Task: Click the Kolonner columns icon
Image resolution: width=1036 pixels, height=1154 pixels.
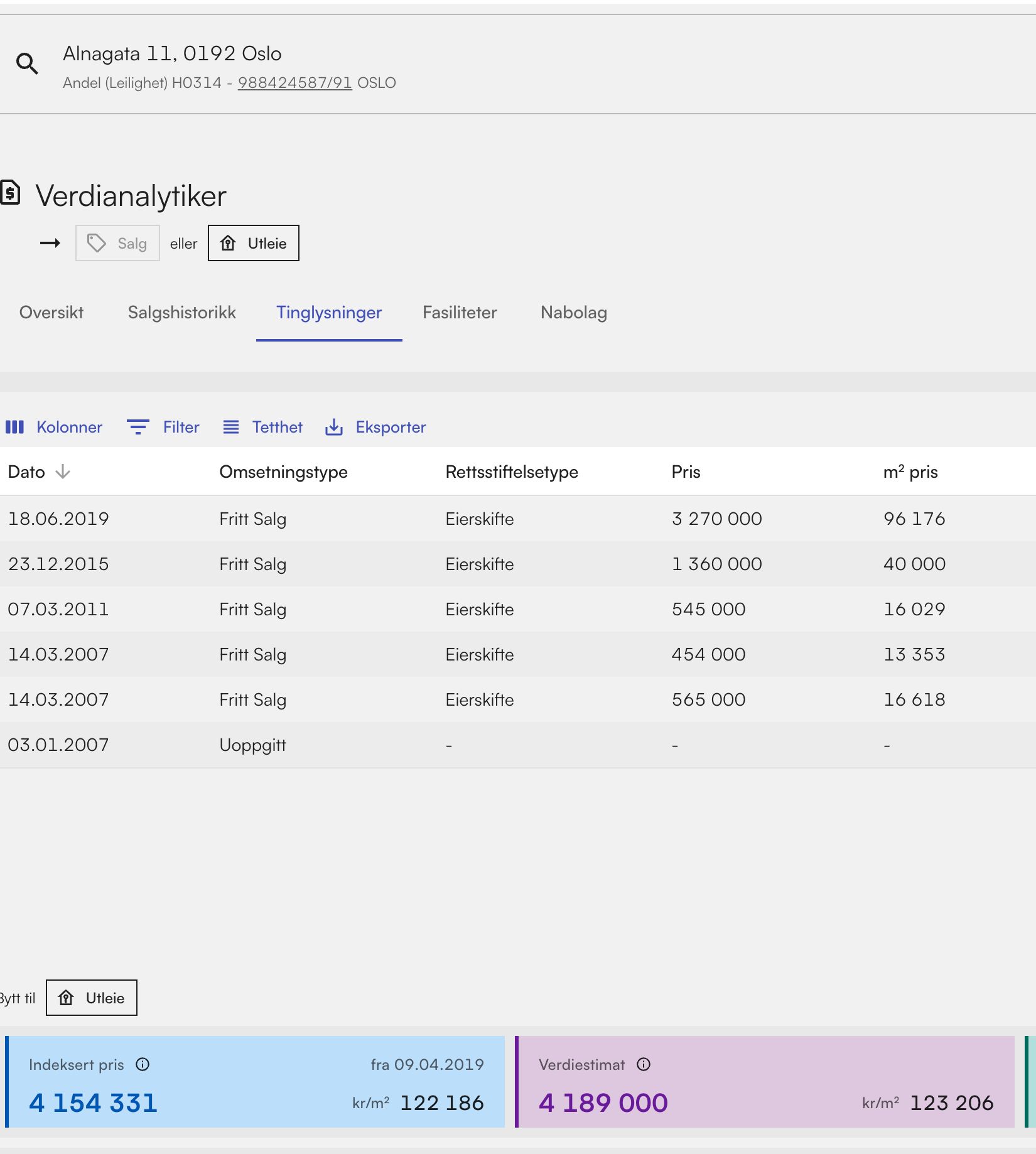Action: 14,428
